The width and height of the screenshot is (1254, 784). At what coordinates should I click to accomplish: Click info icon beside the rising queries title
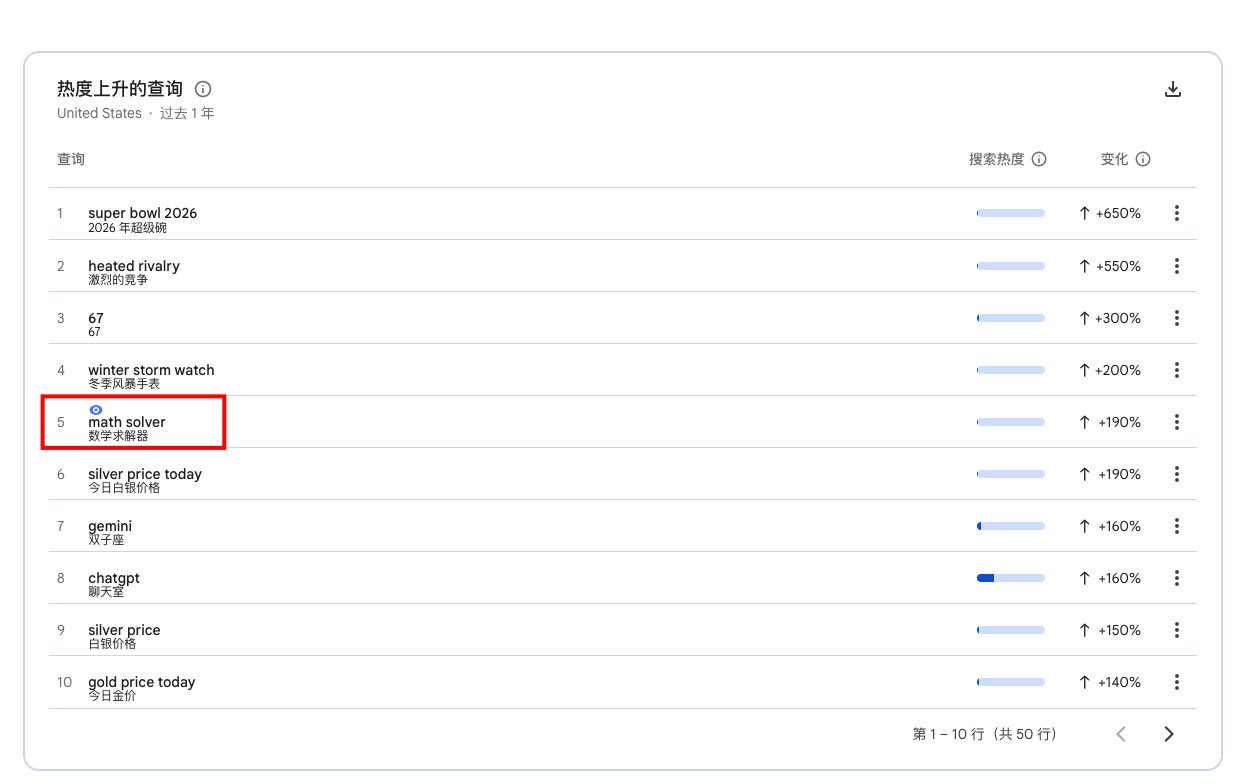(203, 89)
